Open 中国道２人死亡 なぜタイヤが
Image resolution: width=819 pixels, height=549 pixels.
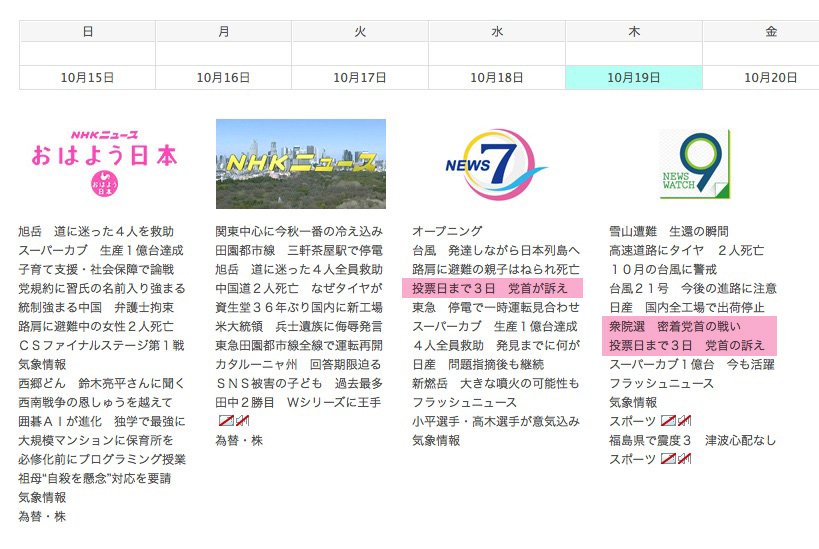point(299,288)
